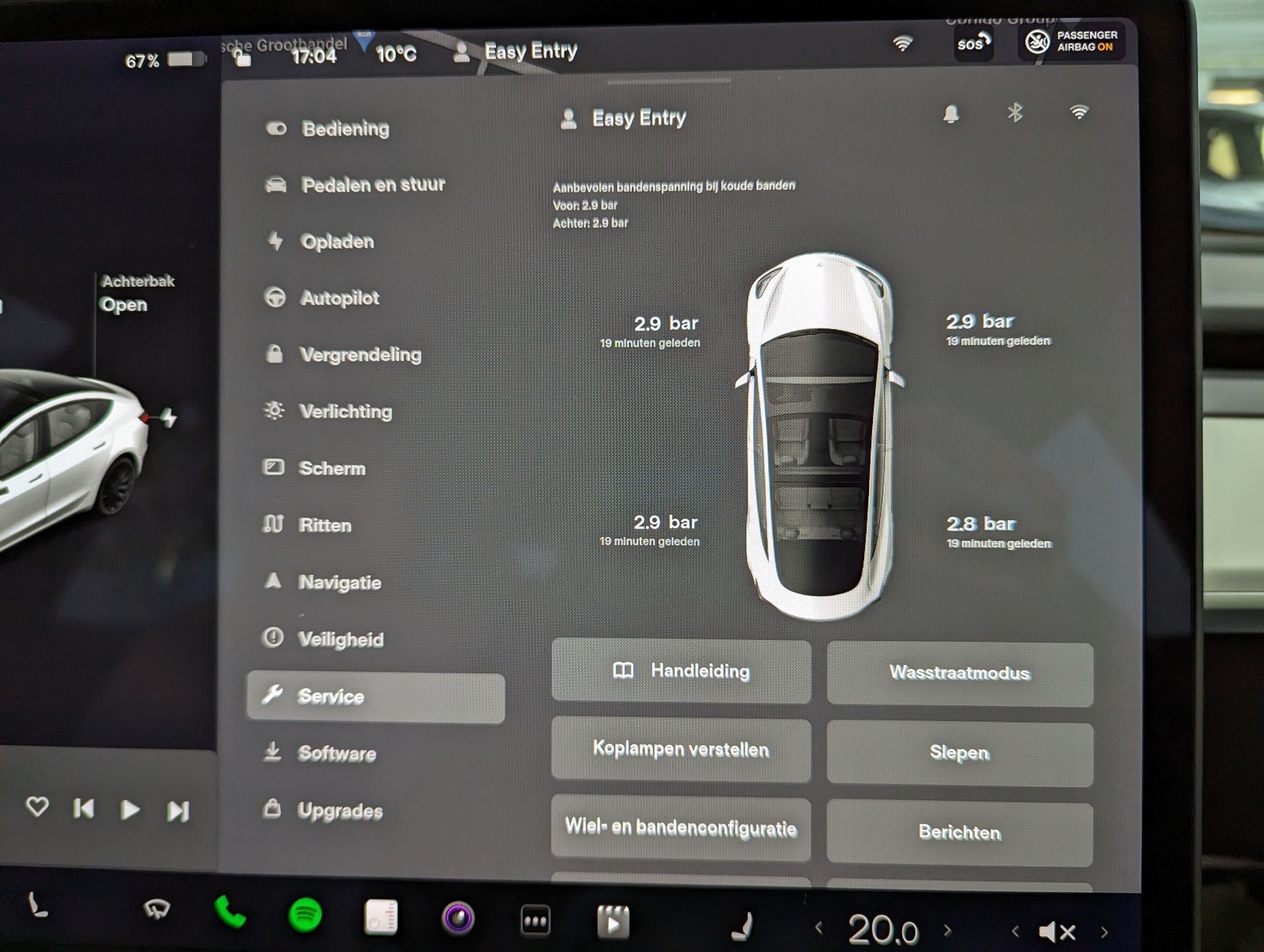1264x952 pixels.
Task: Skip to the next track
Action: click(178, 811)
